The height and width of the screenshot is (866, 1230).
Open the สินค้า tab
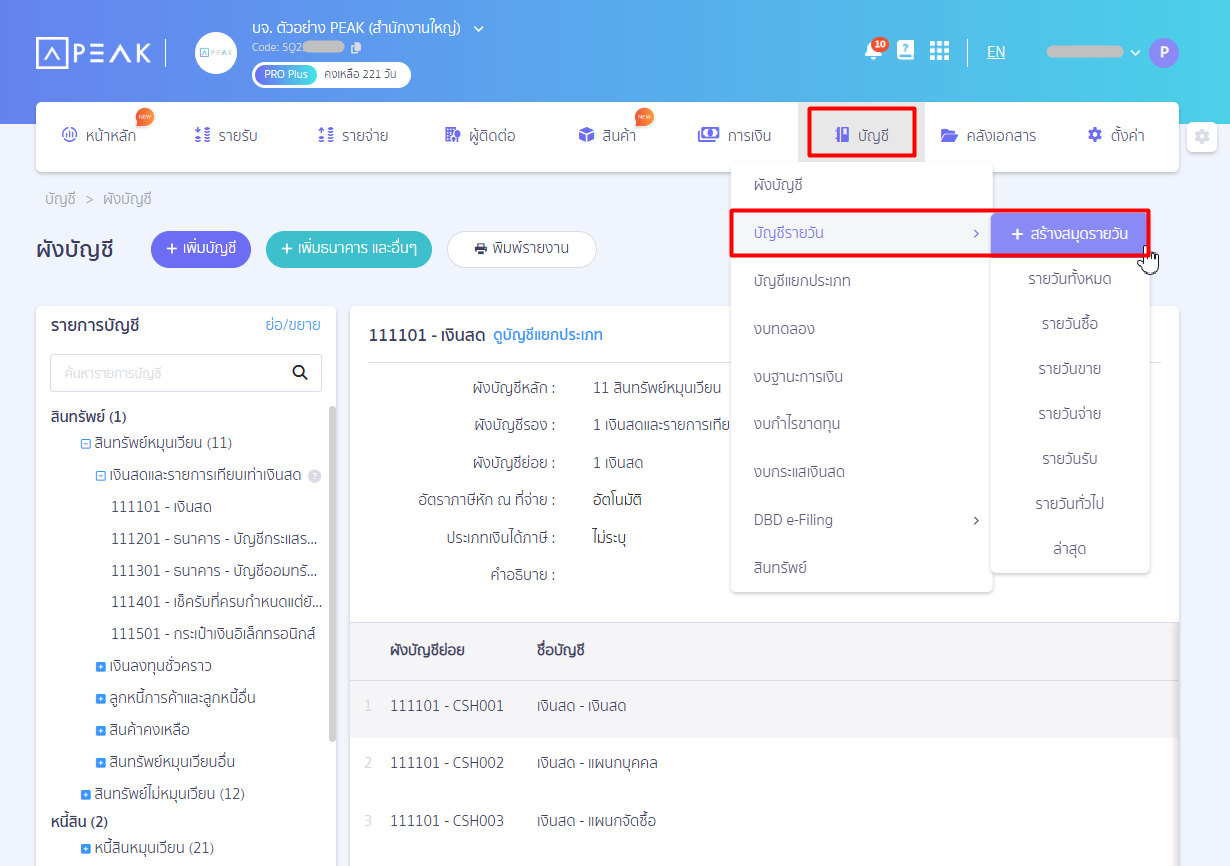coord(607,135)
